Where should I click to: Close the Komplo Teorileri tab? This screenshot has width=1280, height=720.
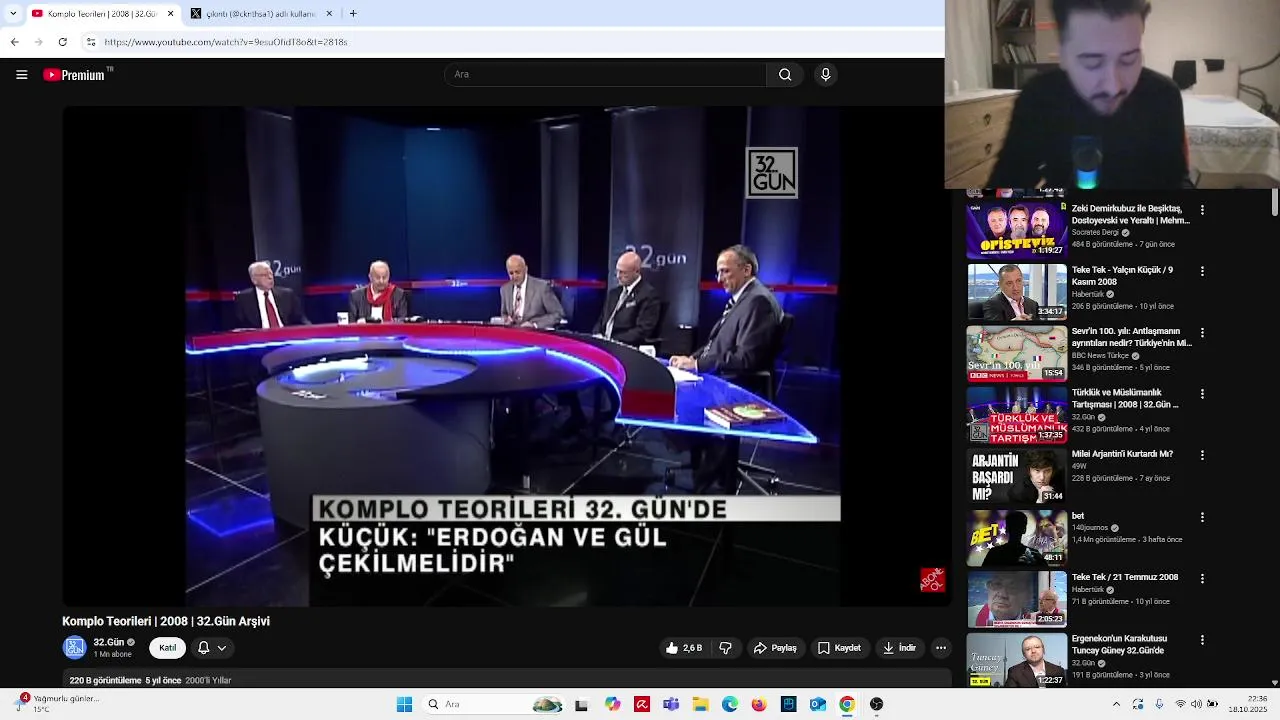pyautogui.click(x=170, y=14)
